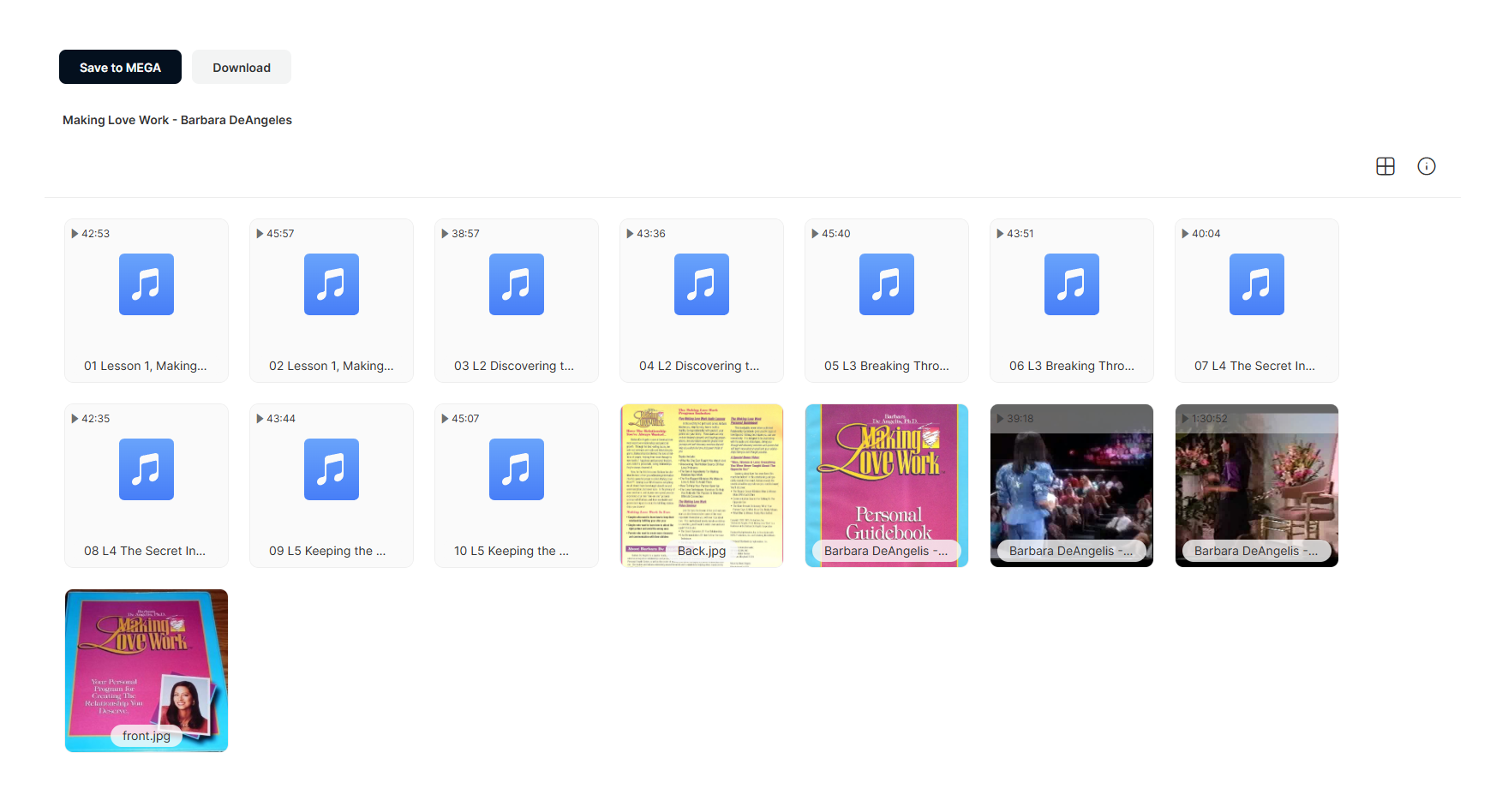Select the 04 L2 Discovering audio icon
This screenshot has height=812, width=1508.
point(702,284)
